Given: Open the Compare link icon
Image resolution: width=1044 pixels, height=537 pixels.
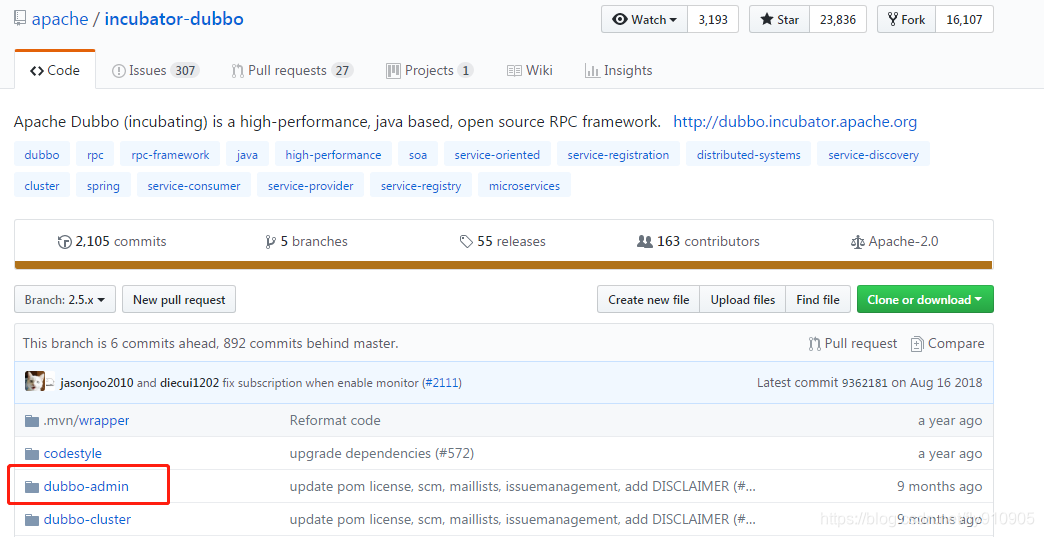Looking at the screenshot, I should pos(917,344).
